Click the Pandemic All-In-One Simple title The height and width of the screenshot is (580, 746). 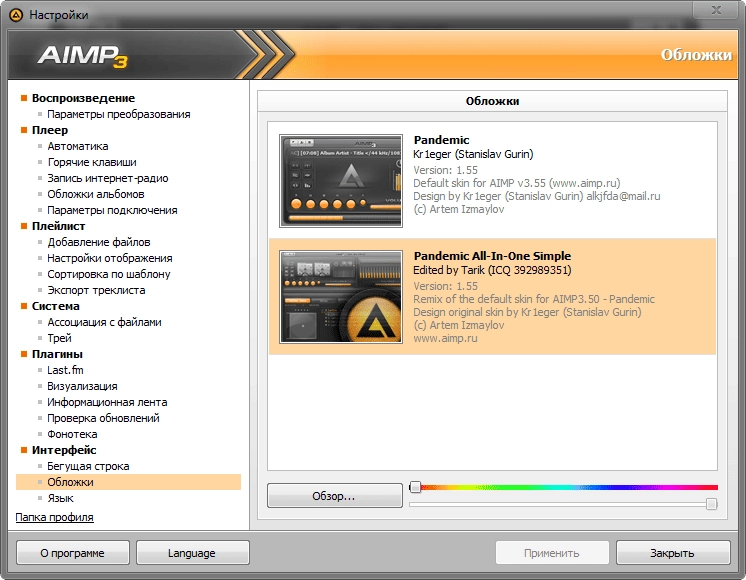(x=492, y=256)
